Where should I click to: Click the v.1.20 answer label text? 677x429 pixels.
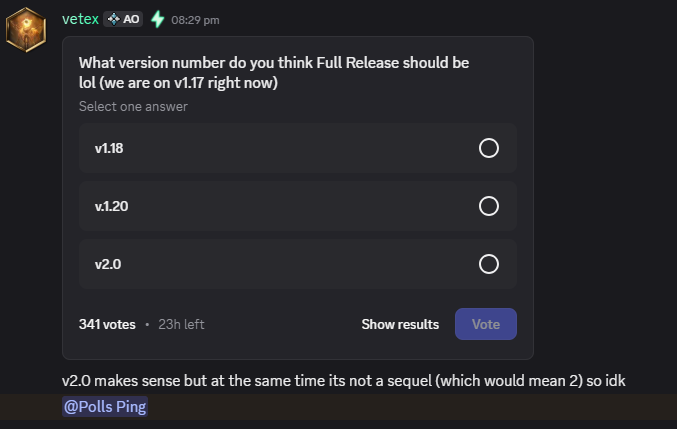[111, 206]
